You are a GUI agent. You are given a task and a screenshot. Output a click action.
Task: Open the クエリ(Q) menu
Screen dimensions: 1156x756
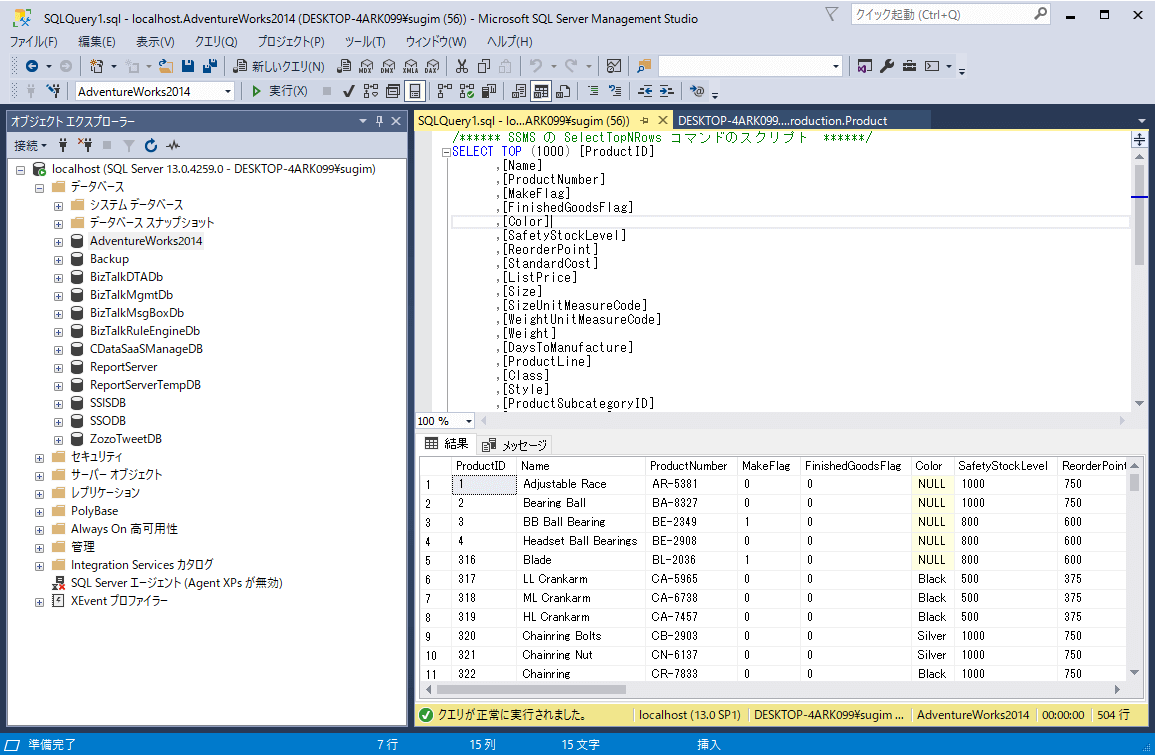216,42
